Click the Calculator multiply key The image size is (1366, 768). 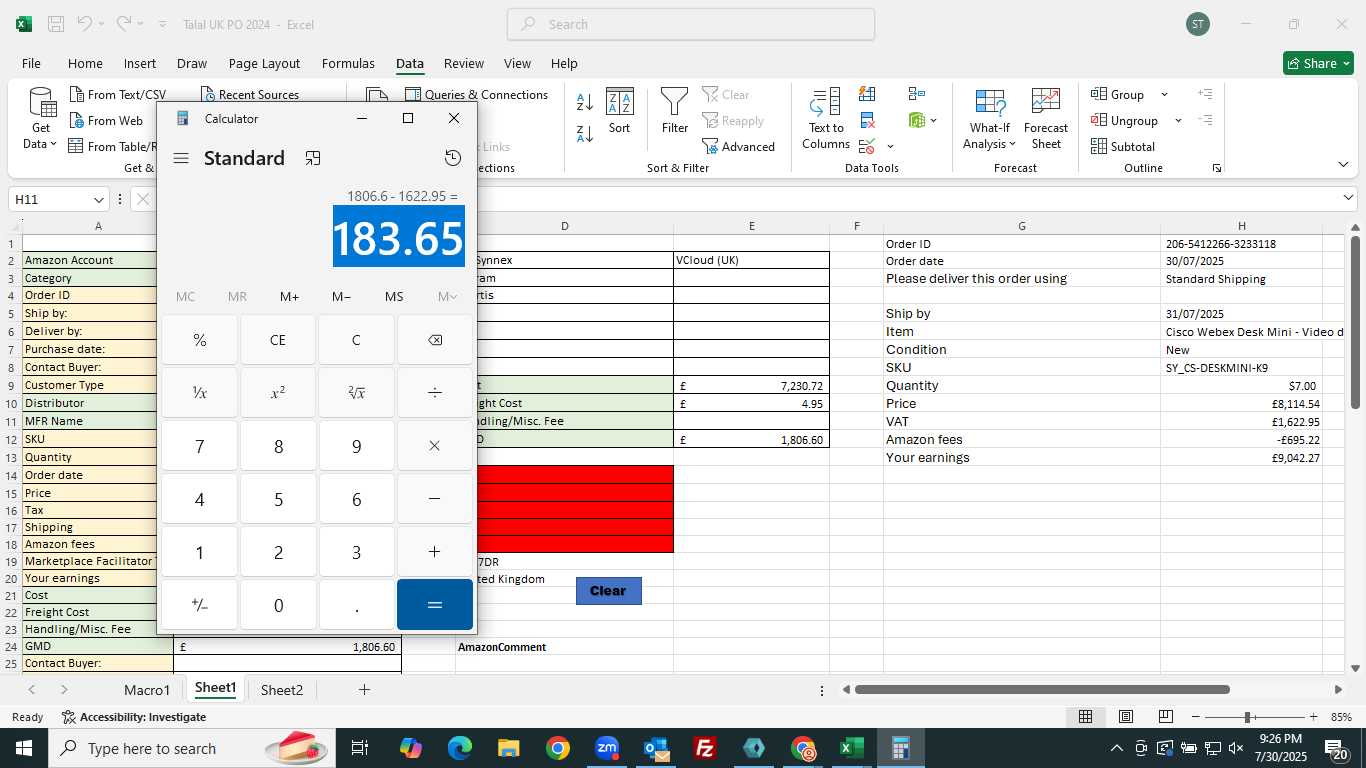pos(435,446)
